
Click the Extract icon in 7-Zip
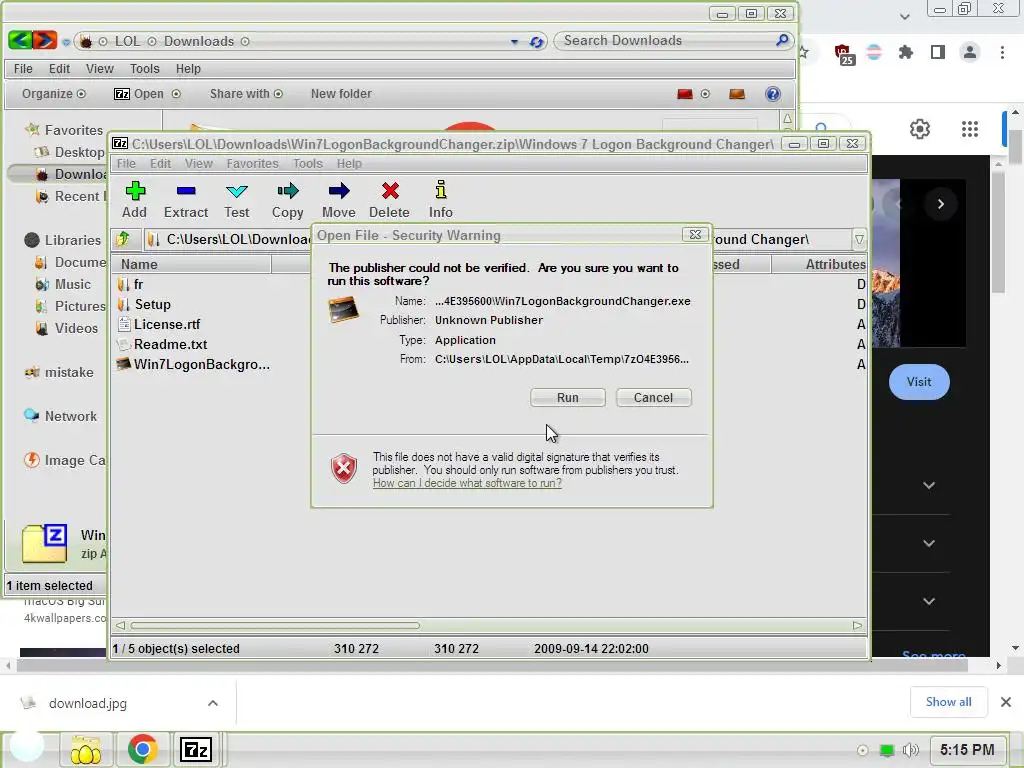[x=185, y=200]
